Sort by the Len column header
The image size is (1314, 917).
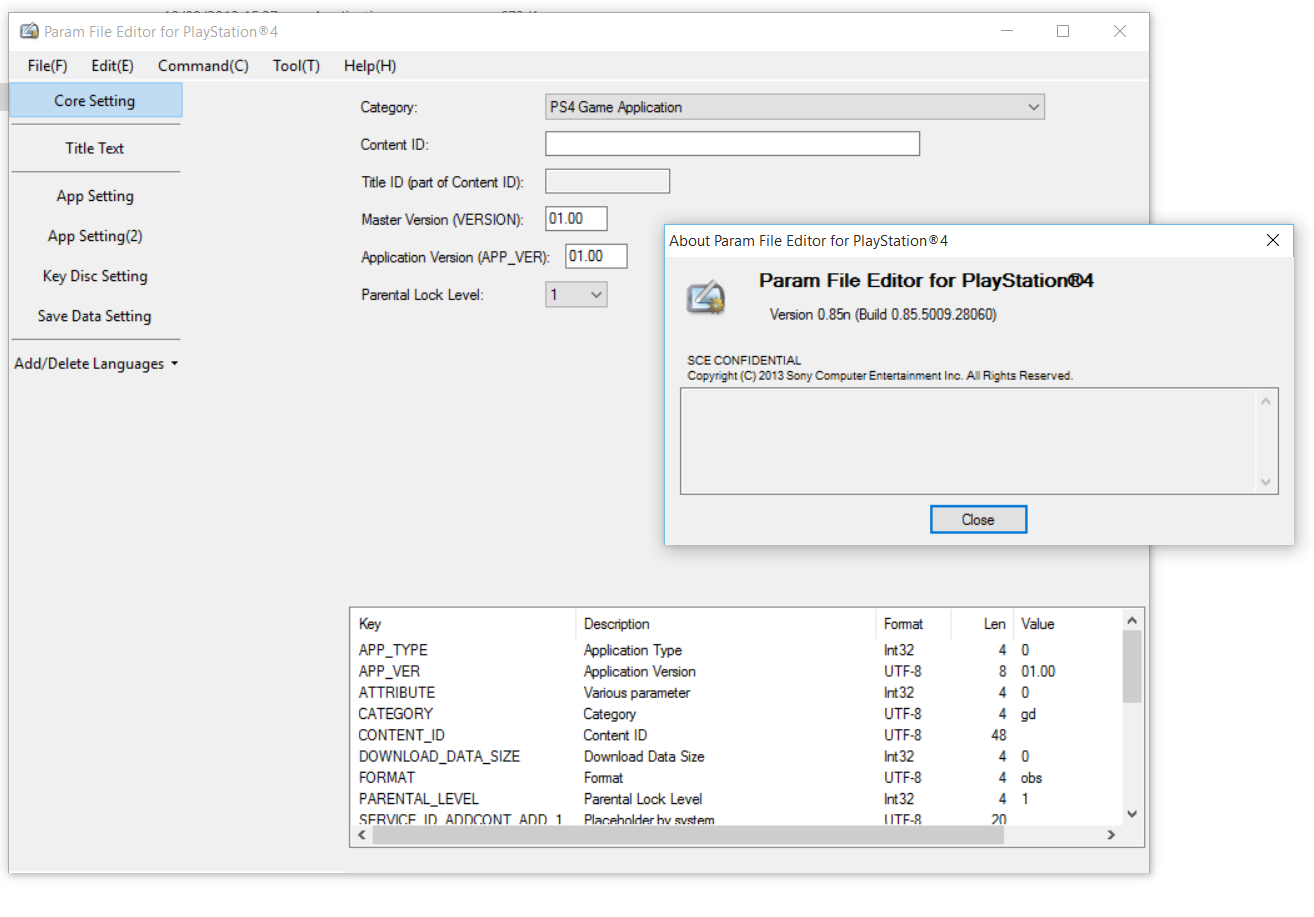982,624
